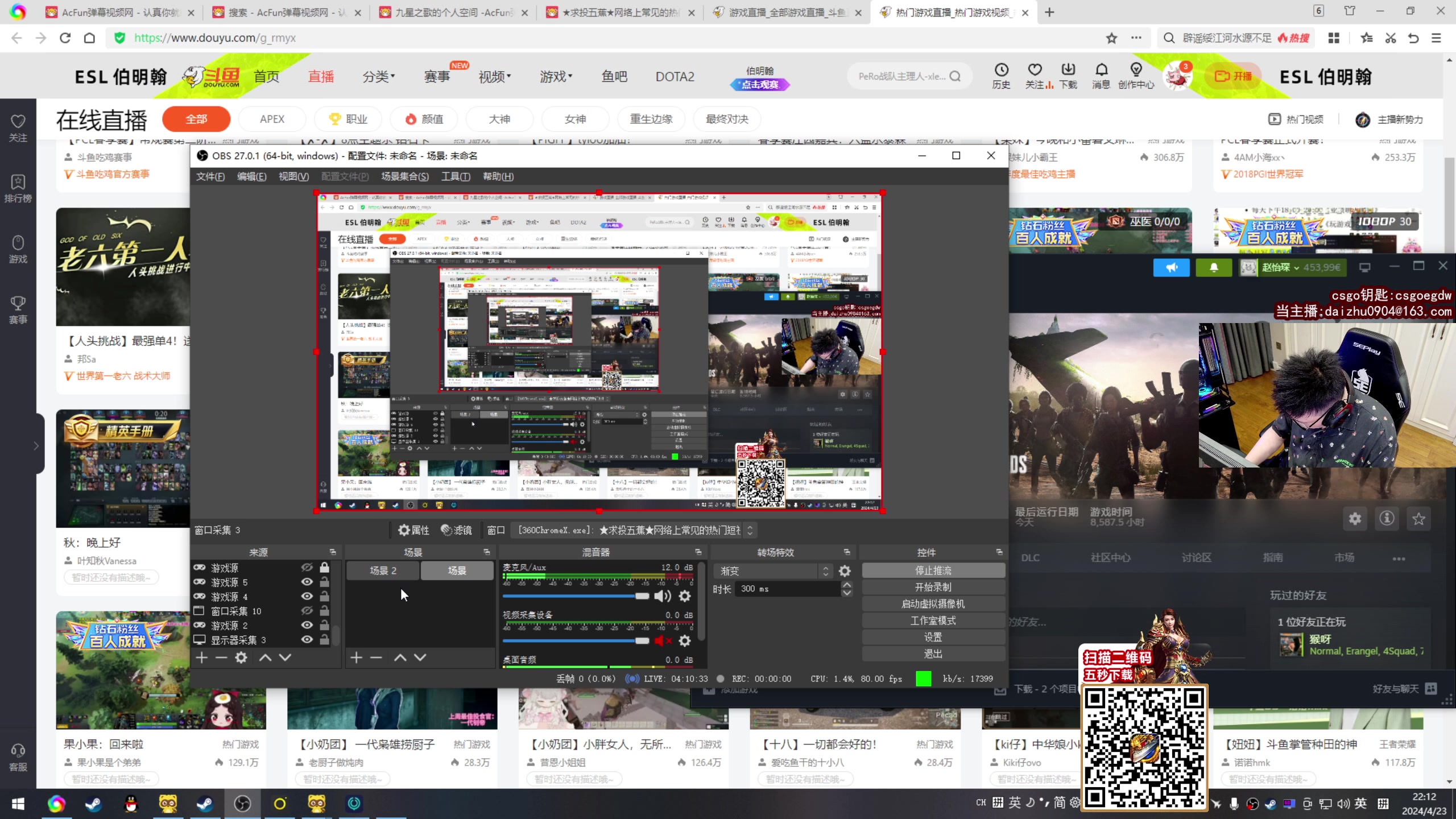Expand the collapsed Douyu left sidebar arrow
Viewport: 1456px width, 819px height.
pyautogui.click(x=36, y=445)
